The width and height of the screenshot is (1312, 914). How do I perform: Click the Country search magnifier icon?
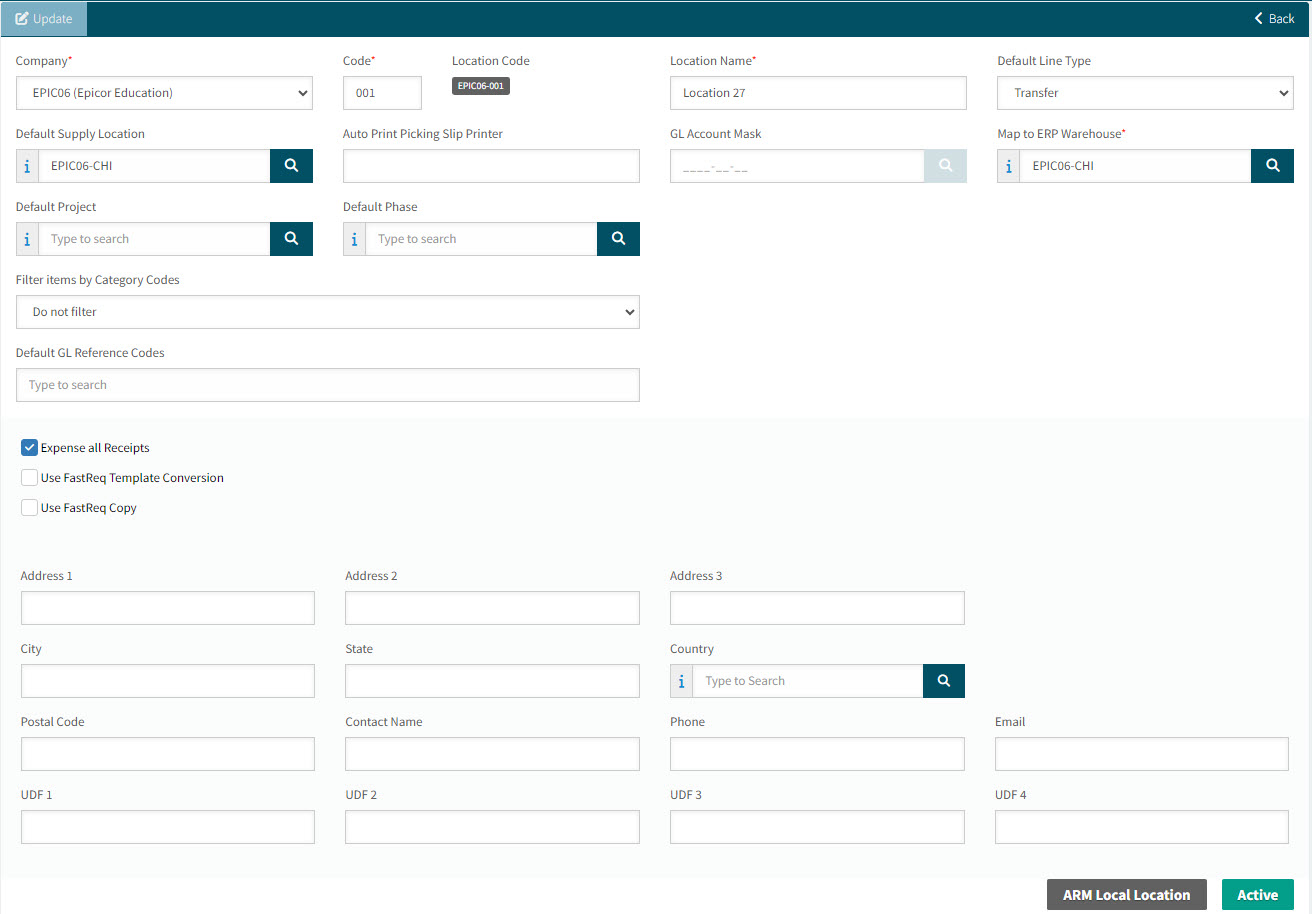click(943, 681)
